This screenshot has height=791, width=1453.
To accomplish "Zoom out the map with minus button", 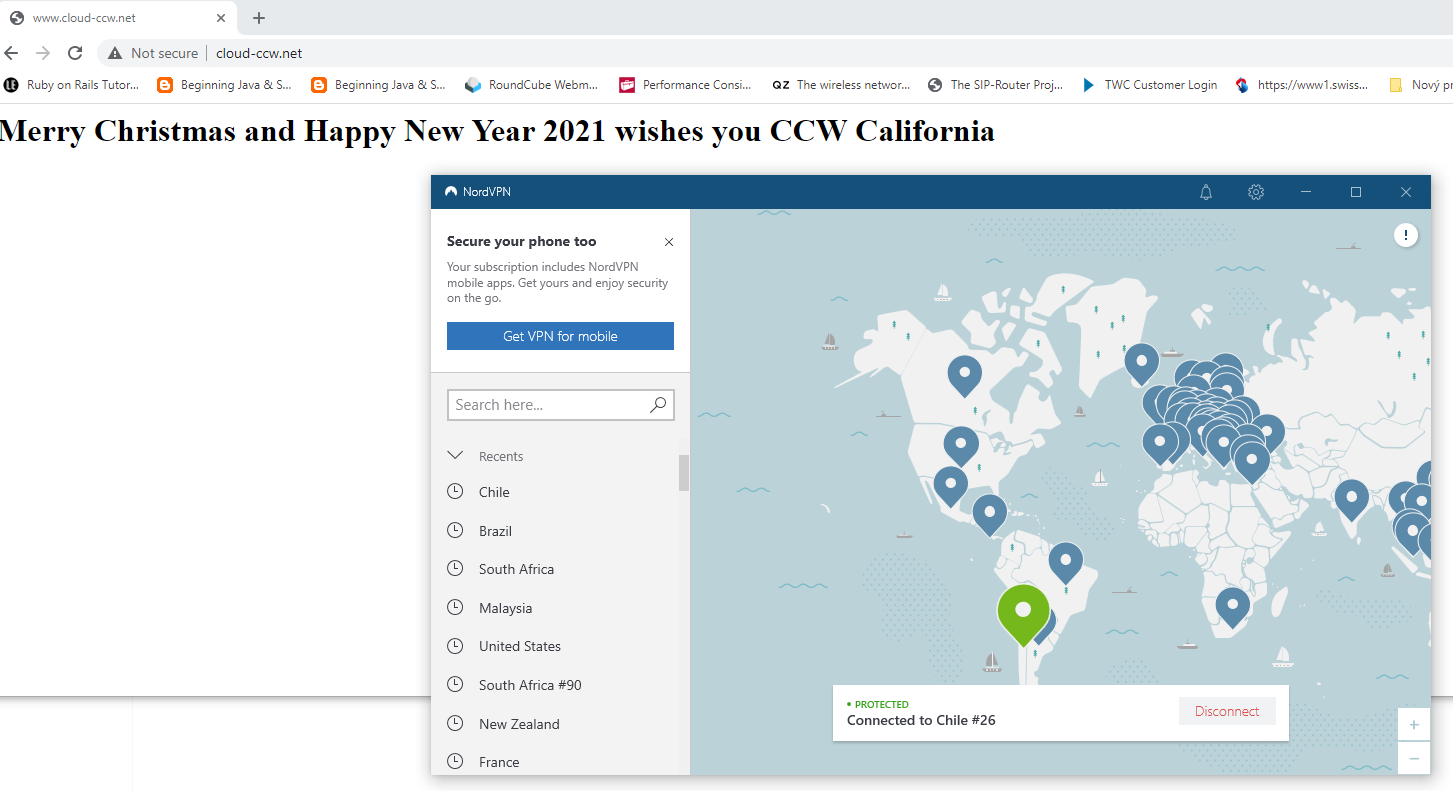I will [x=1413, y=758].
